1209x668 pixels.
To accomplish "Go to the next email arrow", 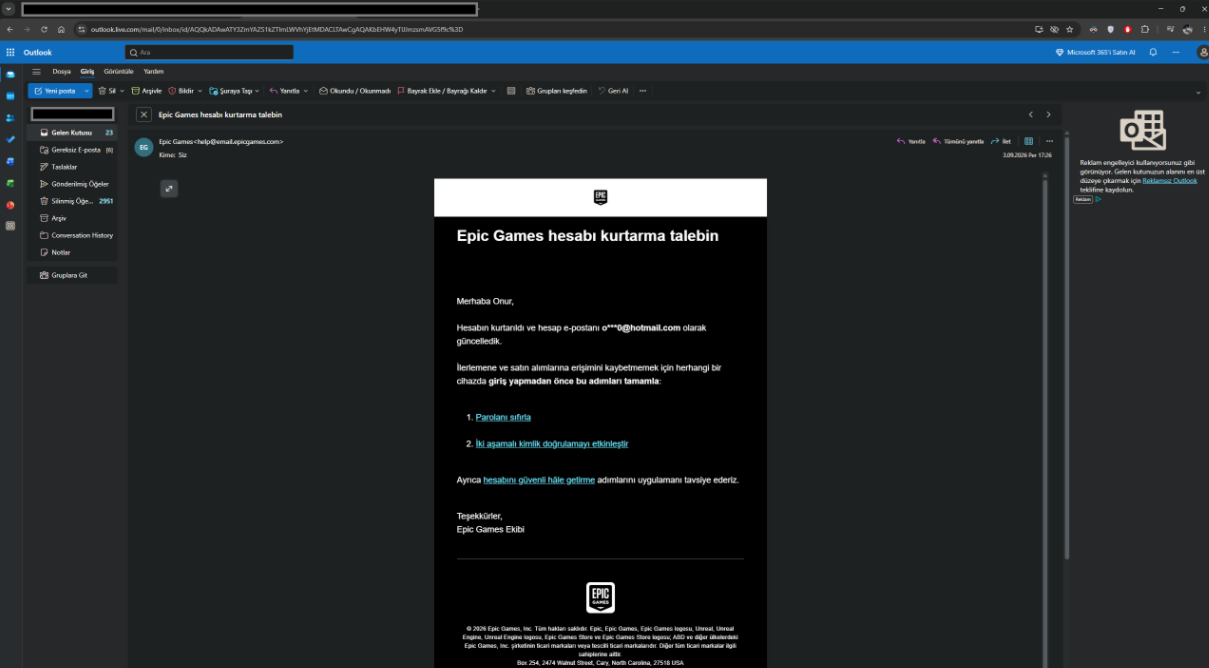I will pyautogui.click(x=1048, y=115).
